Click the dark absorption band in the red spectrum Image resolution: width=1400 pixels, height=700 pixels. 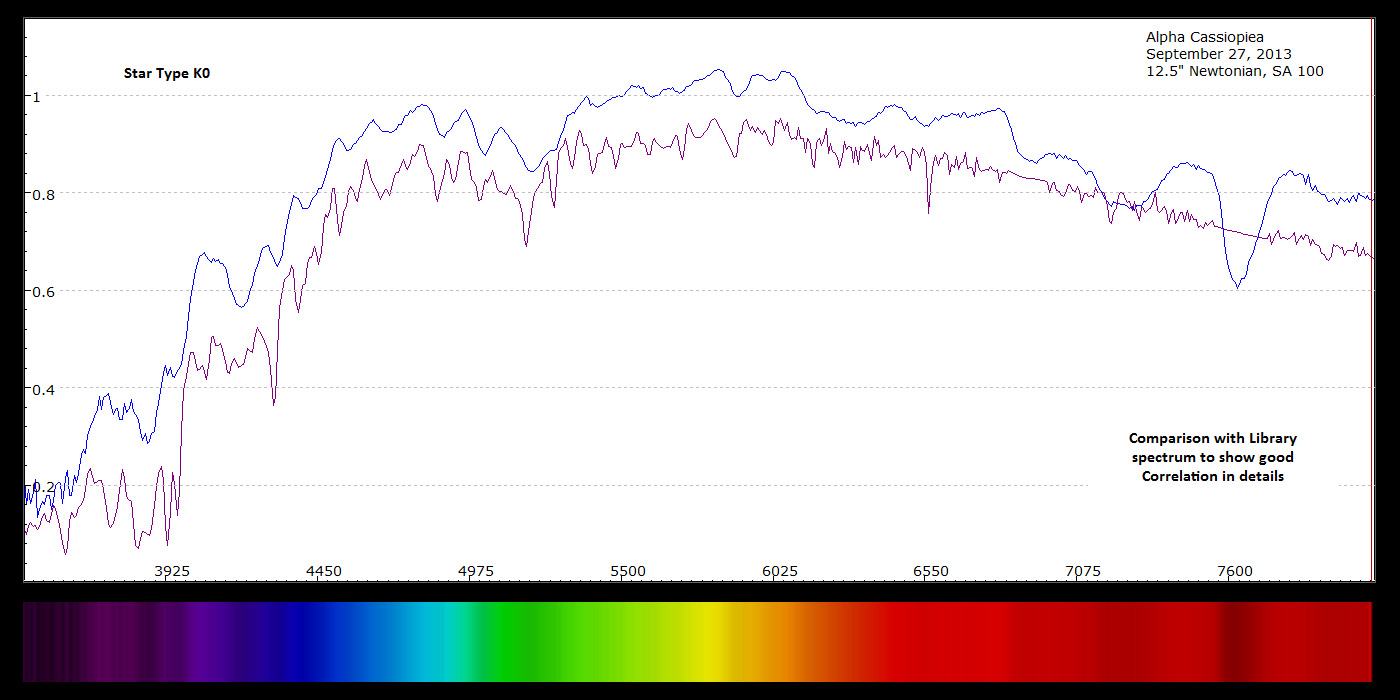[1239, 641]
